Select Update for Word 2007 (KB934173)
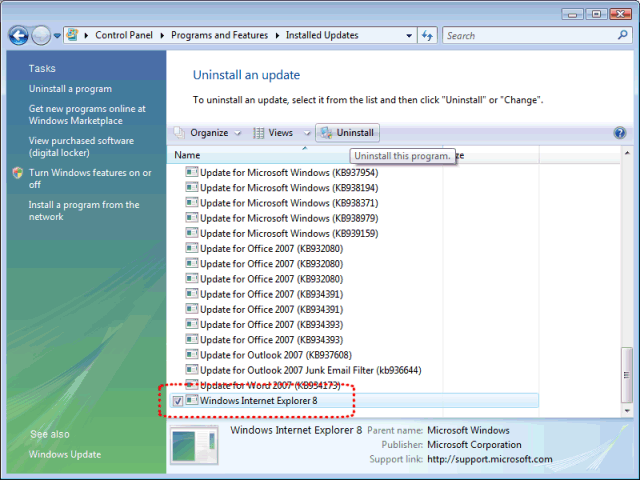The width and height of the screenshot is (640, 480). click(263, 385)
